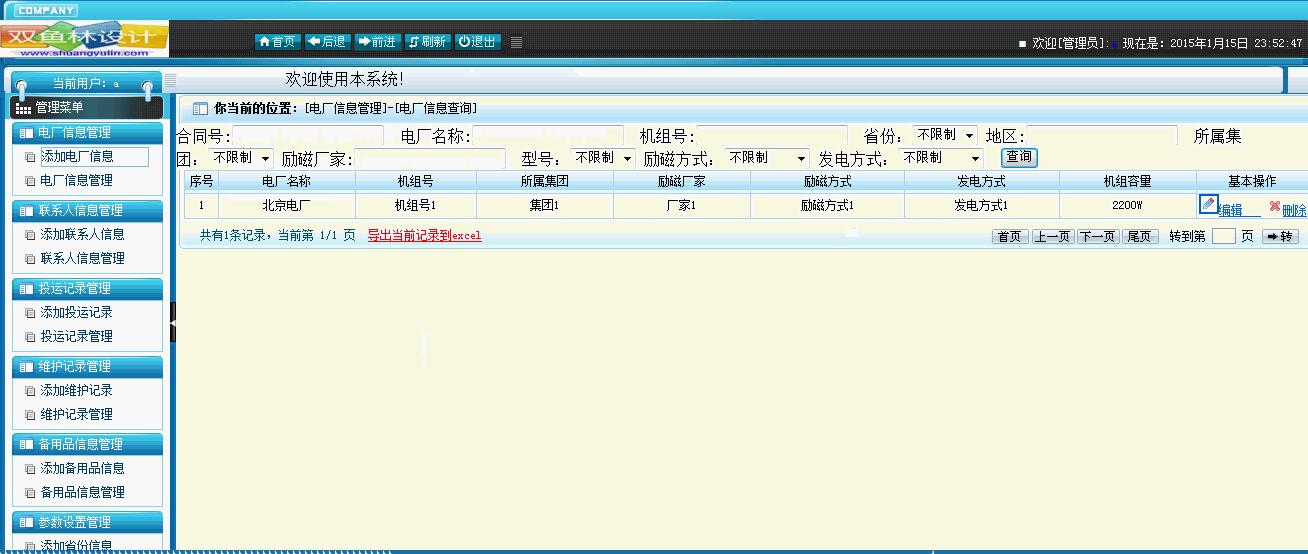The height and width of the screenshot is (554, 1308).
Task: Open the 型号 dropdown
Action: [603, 158]
